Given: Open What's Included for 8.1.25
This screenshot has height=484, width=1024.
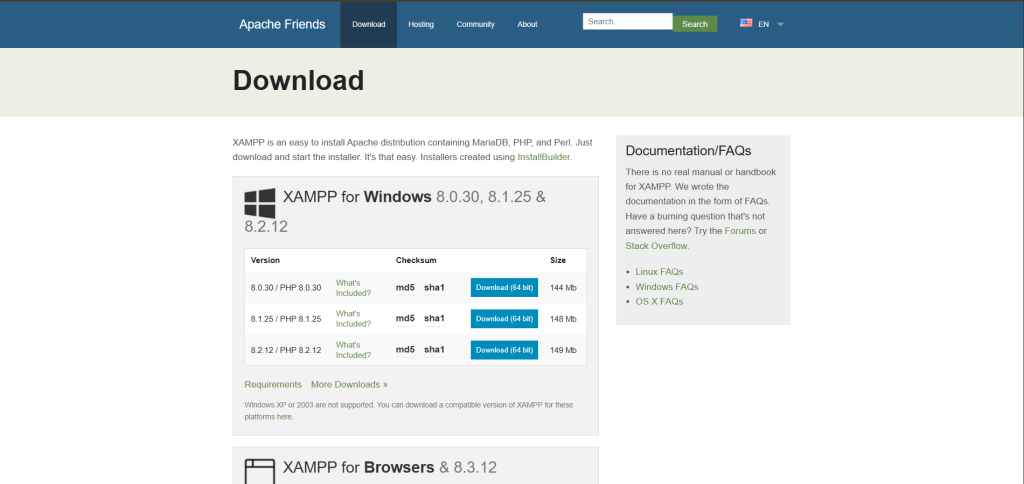Looking at the screenshot, I should (353, 319).
